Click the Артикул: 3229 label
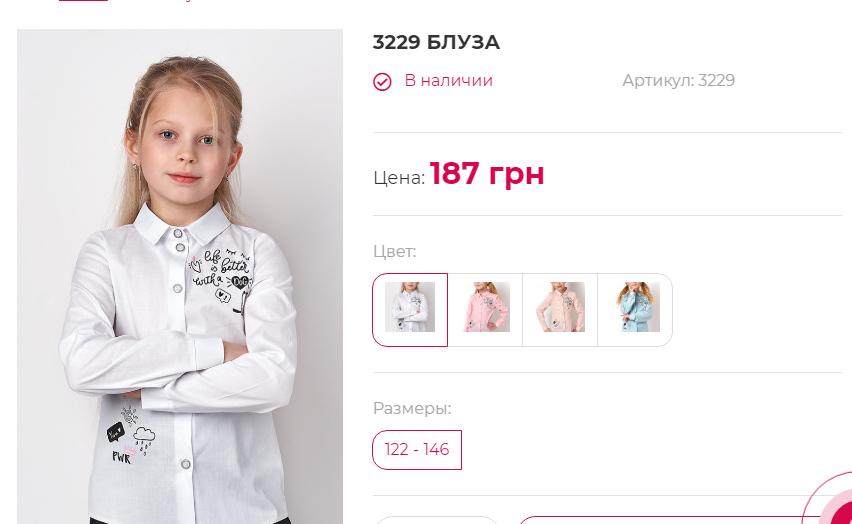Image resolution: width=852 pixels, height=524 pixels. [678, 80]
